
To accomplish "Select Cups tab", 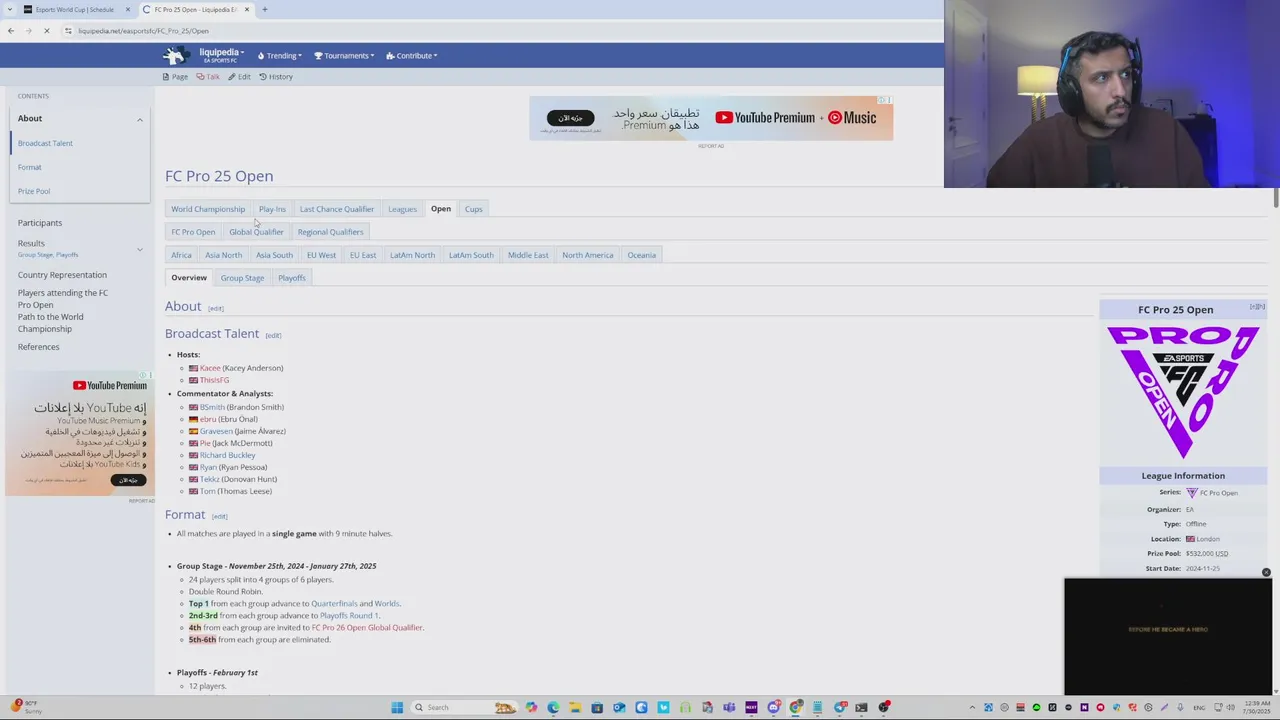I will point(473,209).
